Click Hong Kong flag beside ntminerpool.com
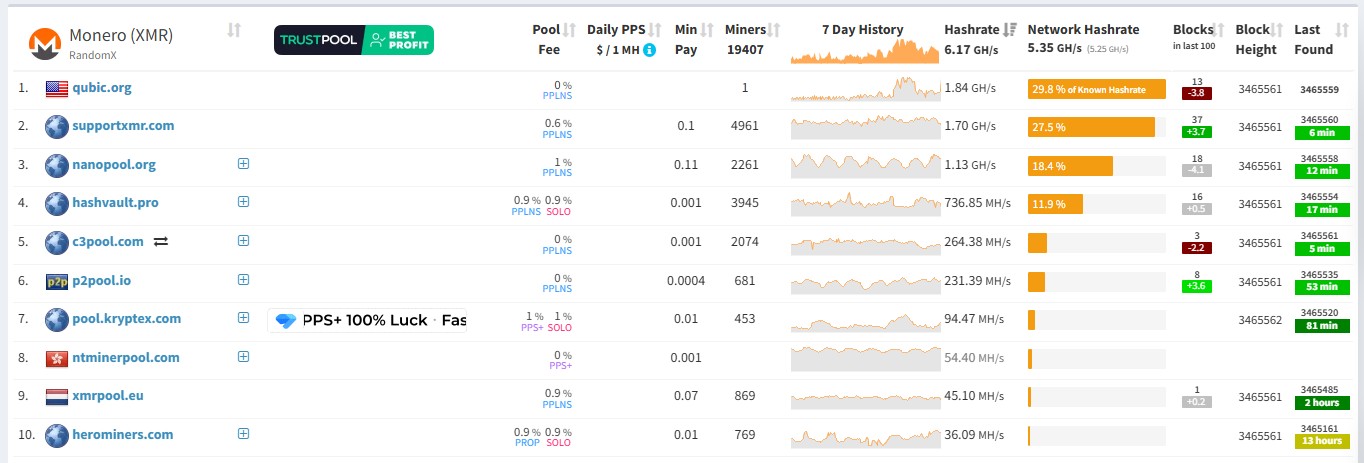The width and height of the screenshot is (1364, 463). pos(56,358)
